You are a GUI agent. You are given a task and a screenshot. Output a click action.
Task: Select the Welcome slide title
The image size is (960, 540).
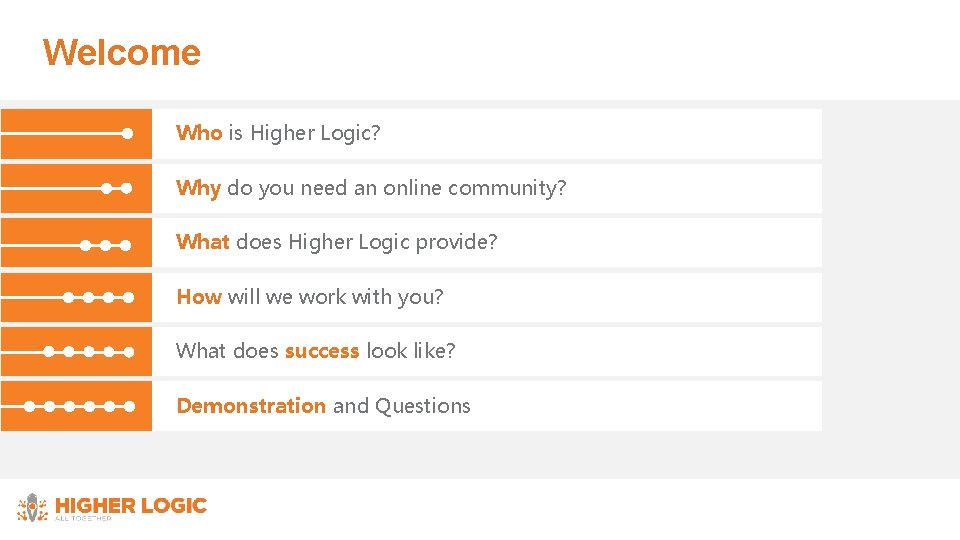pos(121,52)
